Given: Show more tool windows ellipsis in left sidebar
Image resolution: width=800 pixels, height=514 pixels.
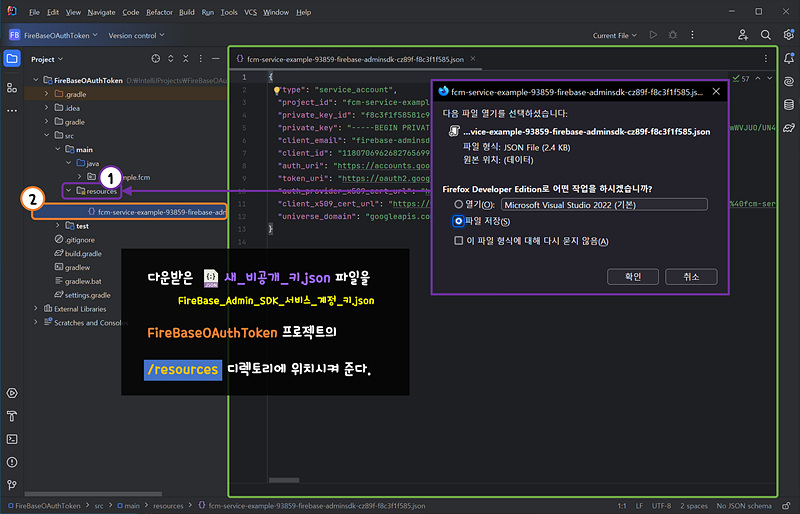Looking at the screenshot, I should [x=12, y=110].
